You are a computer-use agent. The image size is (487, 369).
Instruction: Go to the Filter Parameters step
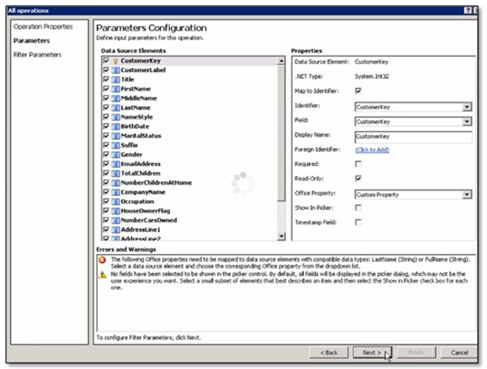(37, 55)
